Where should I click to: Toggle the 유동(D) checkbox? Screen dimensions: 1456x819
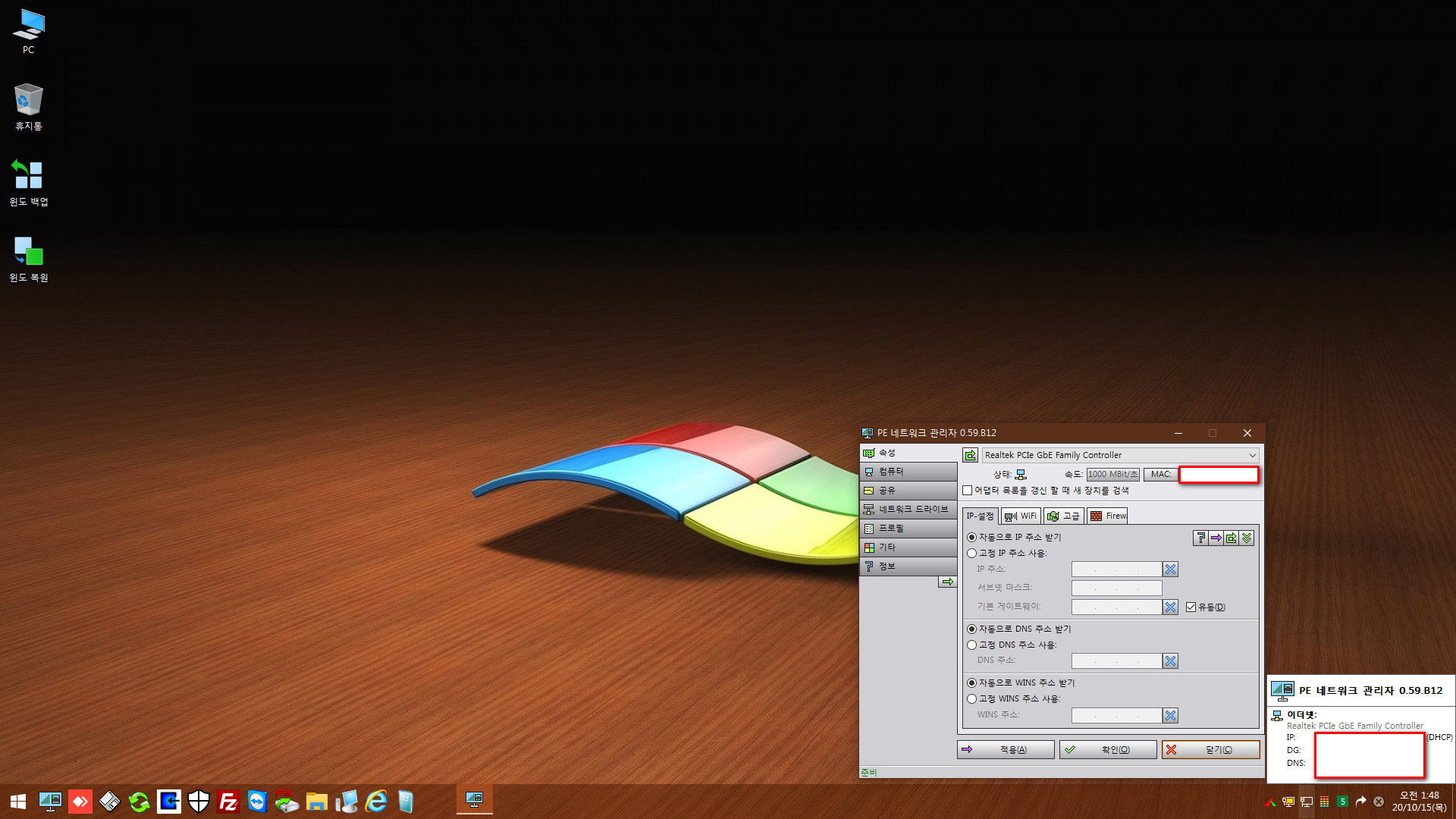pos(1191,607)
